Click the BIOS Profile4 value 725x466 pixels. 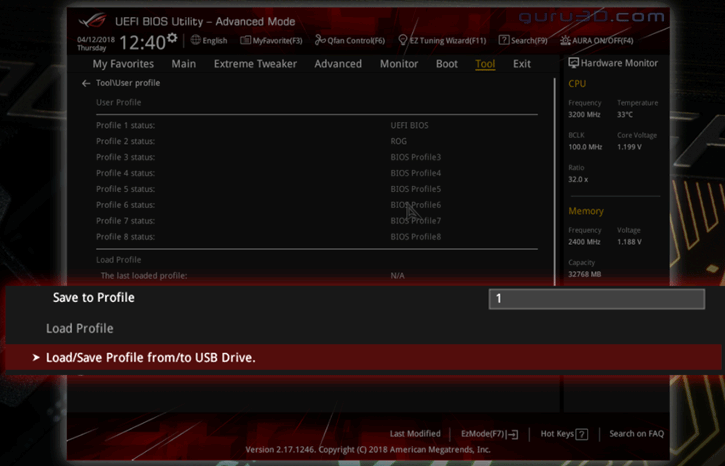point(416,173)
